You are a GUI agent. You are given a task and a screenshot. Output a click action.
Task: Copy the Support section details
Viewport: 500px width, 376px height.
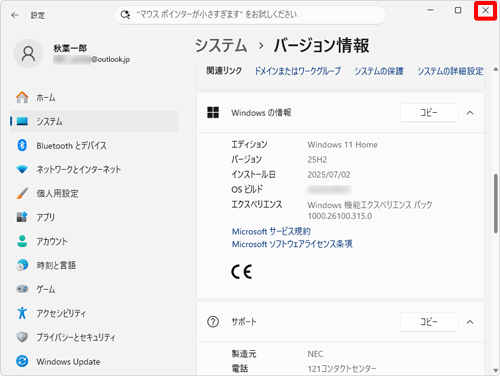click(x=429, y=322)
